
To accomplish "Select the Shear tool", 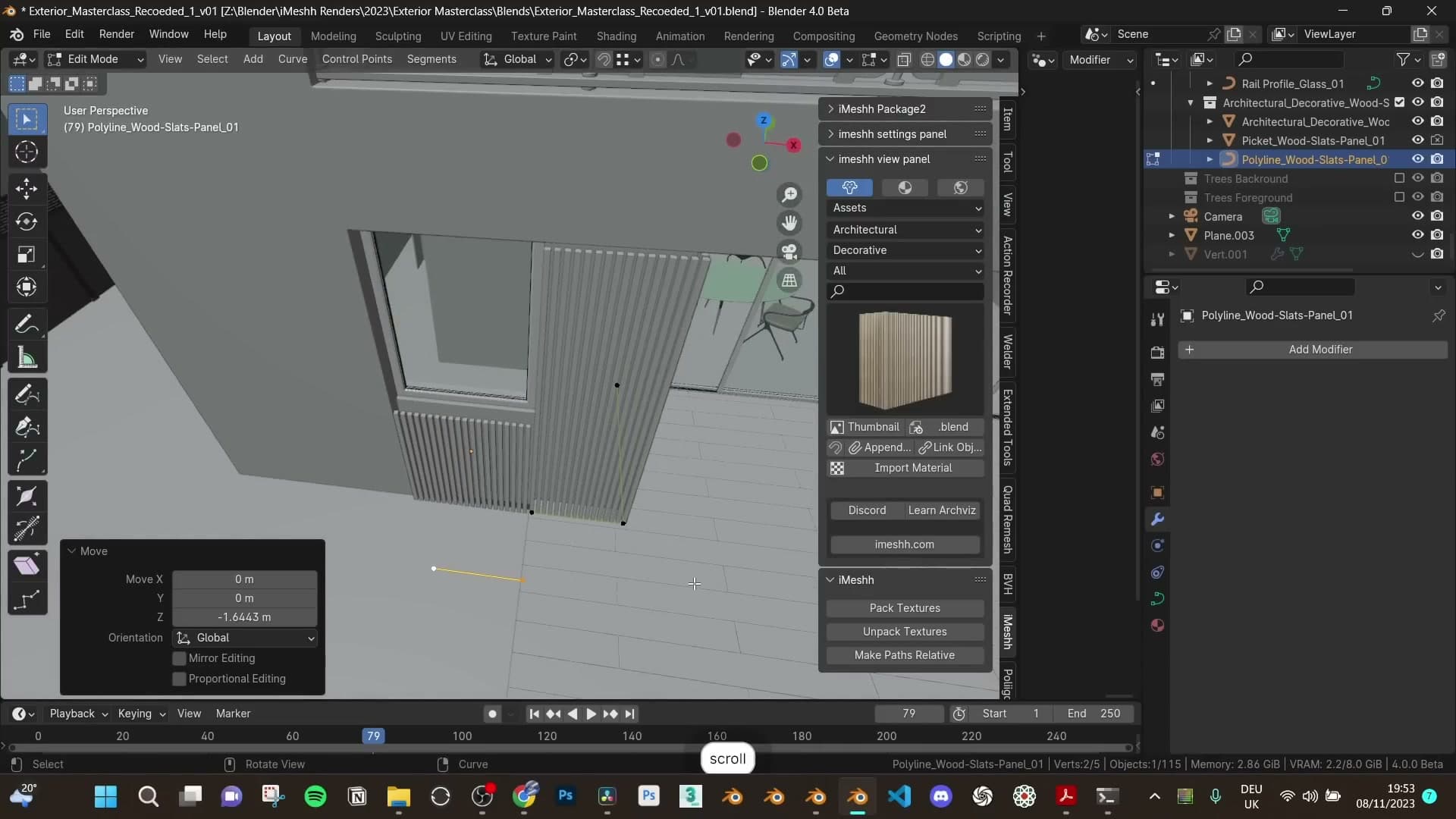I will [27, 566].
